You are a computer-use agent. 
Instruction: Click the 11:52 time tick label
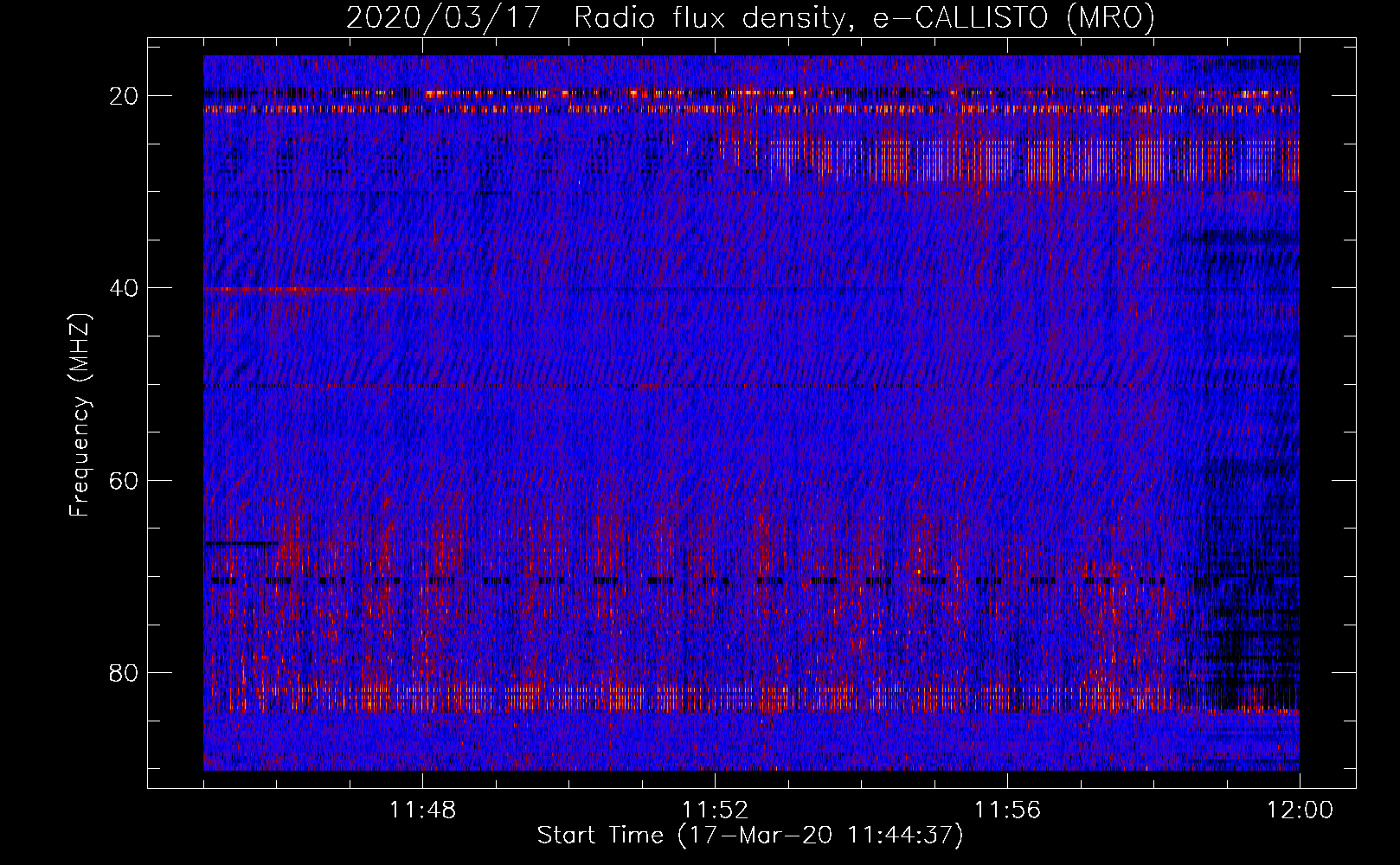click(715, 811)
